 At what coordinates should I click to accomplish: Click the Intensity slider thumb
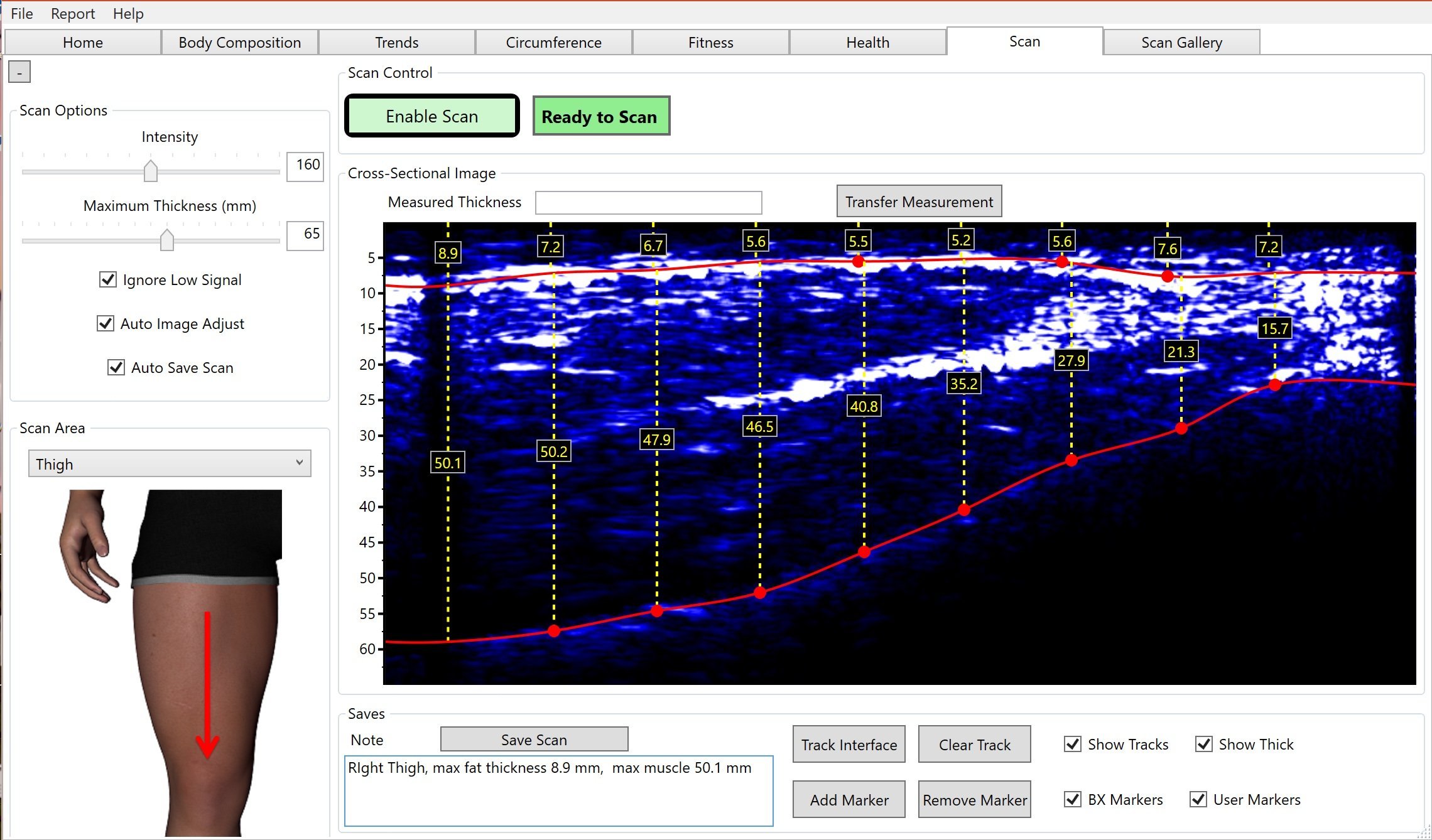coord(151,171)
